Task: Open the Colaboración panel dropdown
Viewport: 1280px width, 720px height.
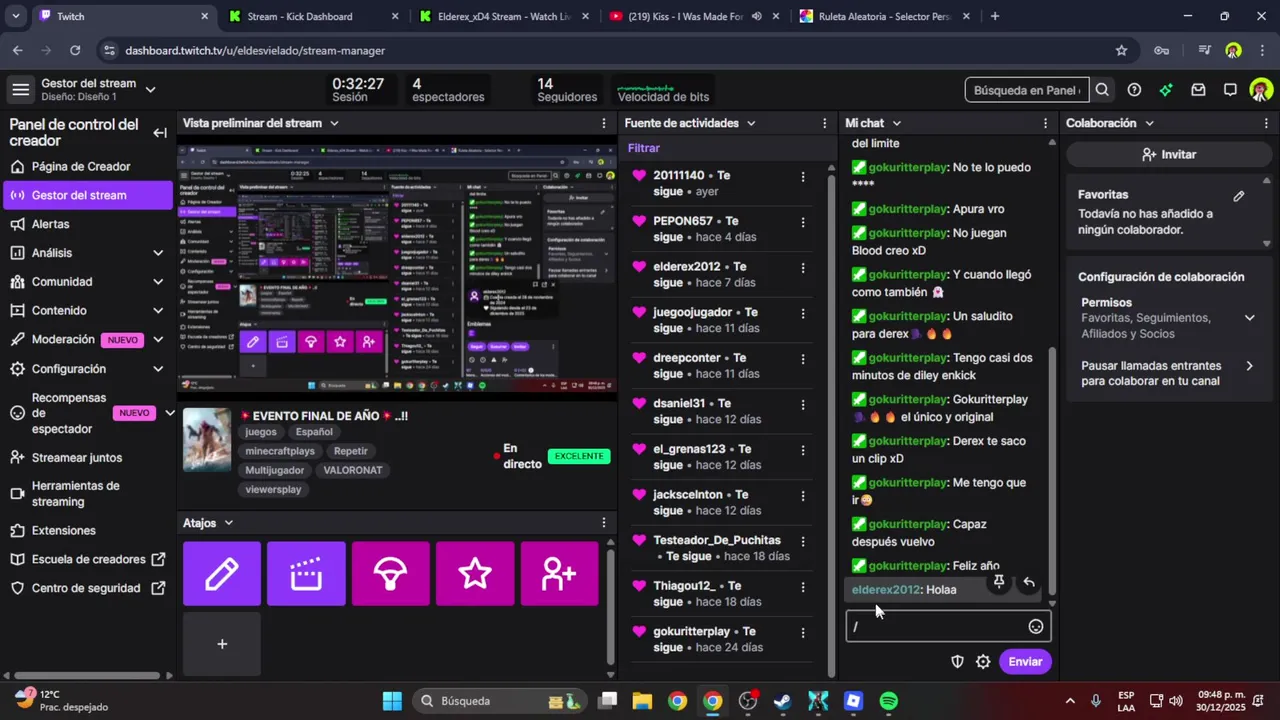Action: (1149, 123)
